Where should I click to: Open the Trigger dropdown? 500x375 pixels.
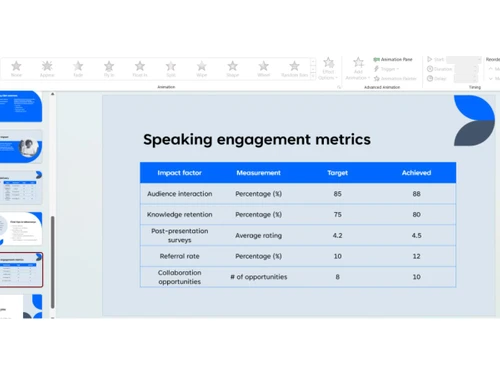[386, 69]
